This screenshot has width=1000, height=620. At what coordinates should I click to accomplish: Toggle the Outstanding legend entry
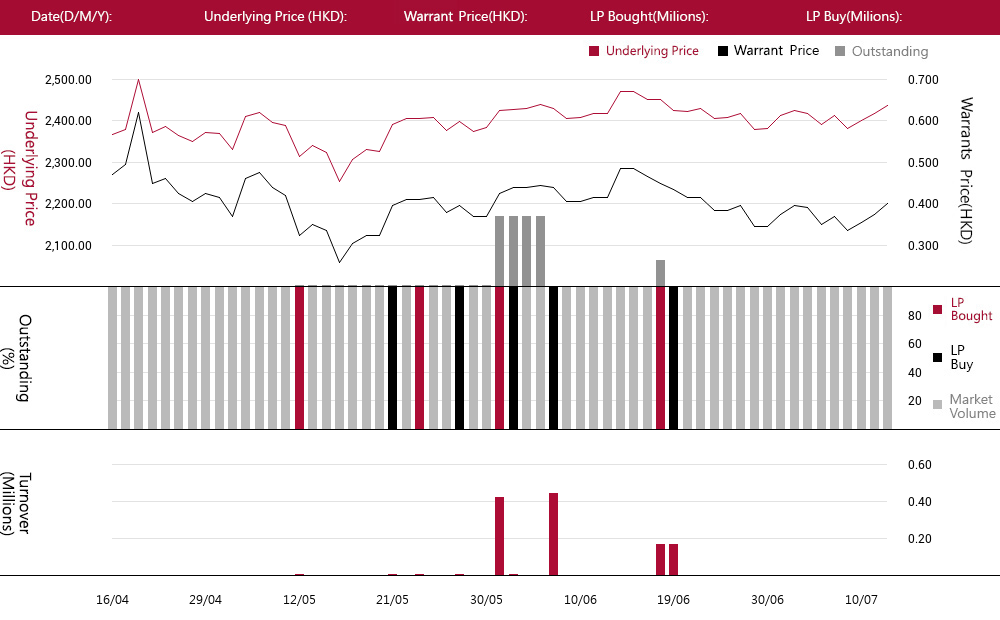pyautogui.click(x=881, y=51)
